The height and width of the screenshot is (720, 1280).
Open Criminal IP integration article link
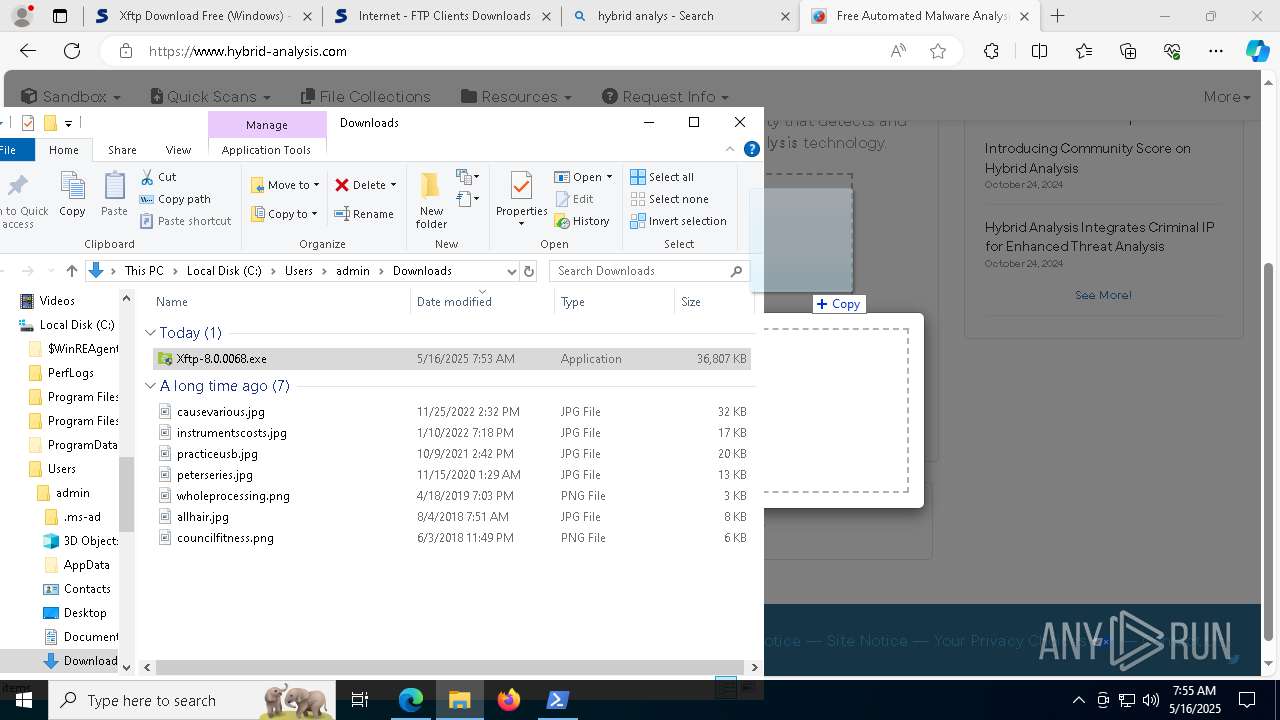click(1099, 237)
